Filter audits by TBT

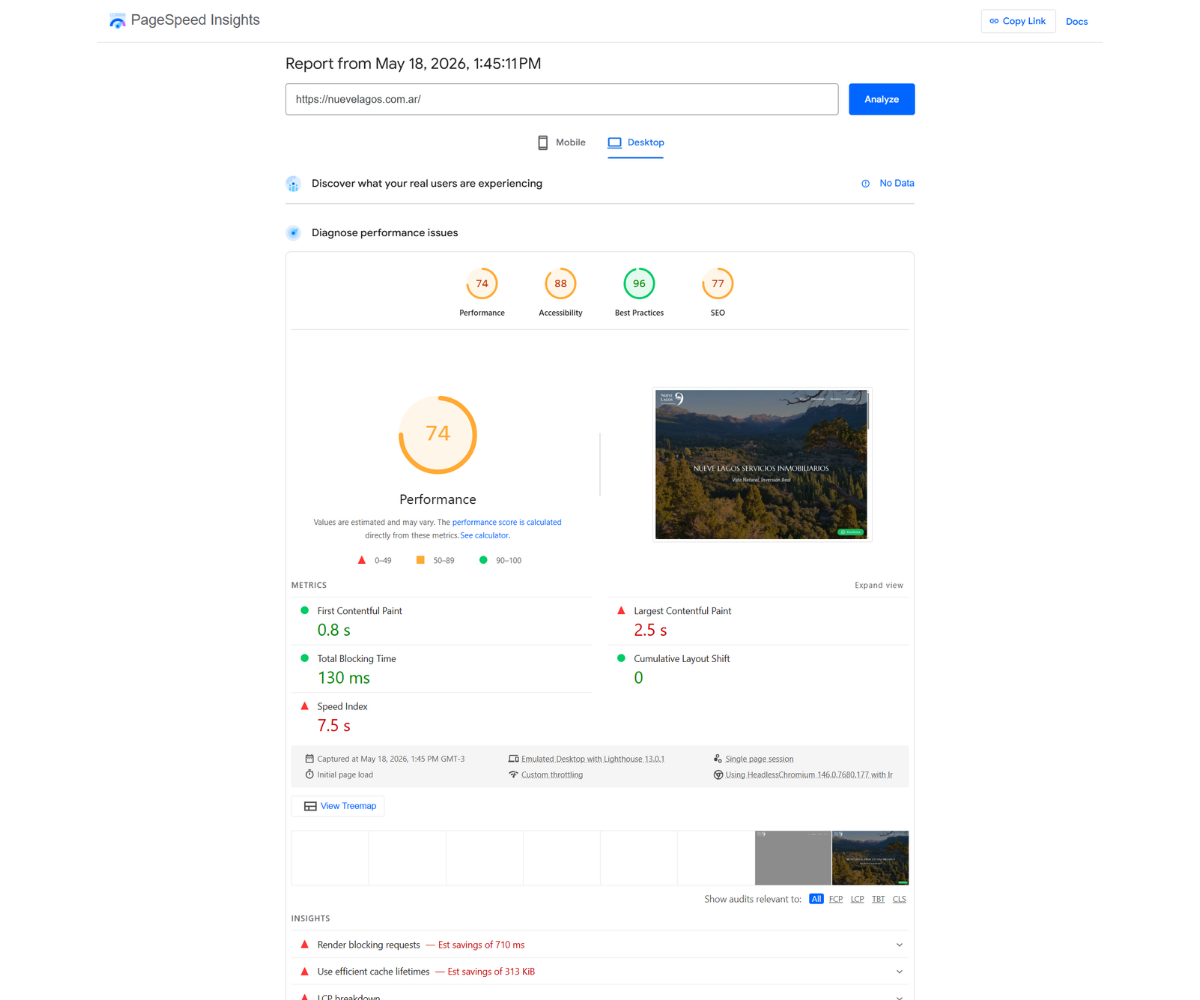coord(878,899)
